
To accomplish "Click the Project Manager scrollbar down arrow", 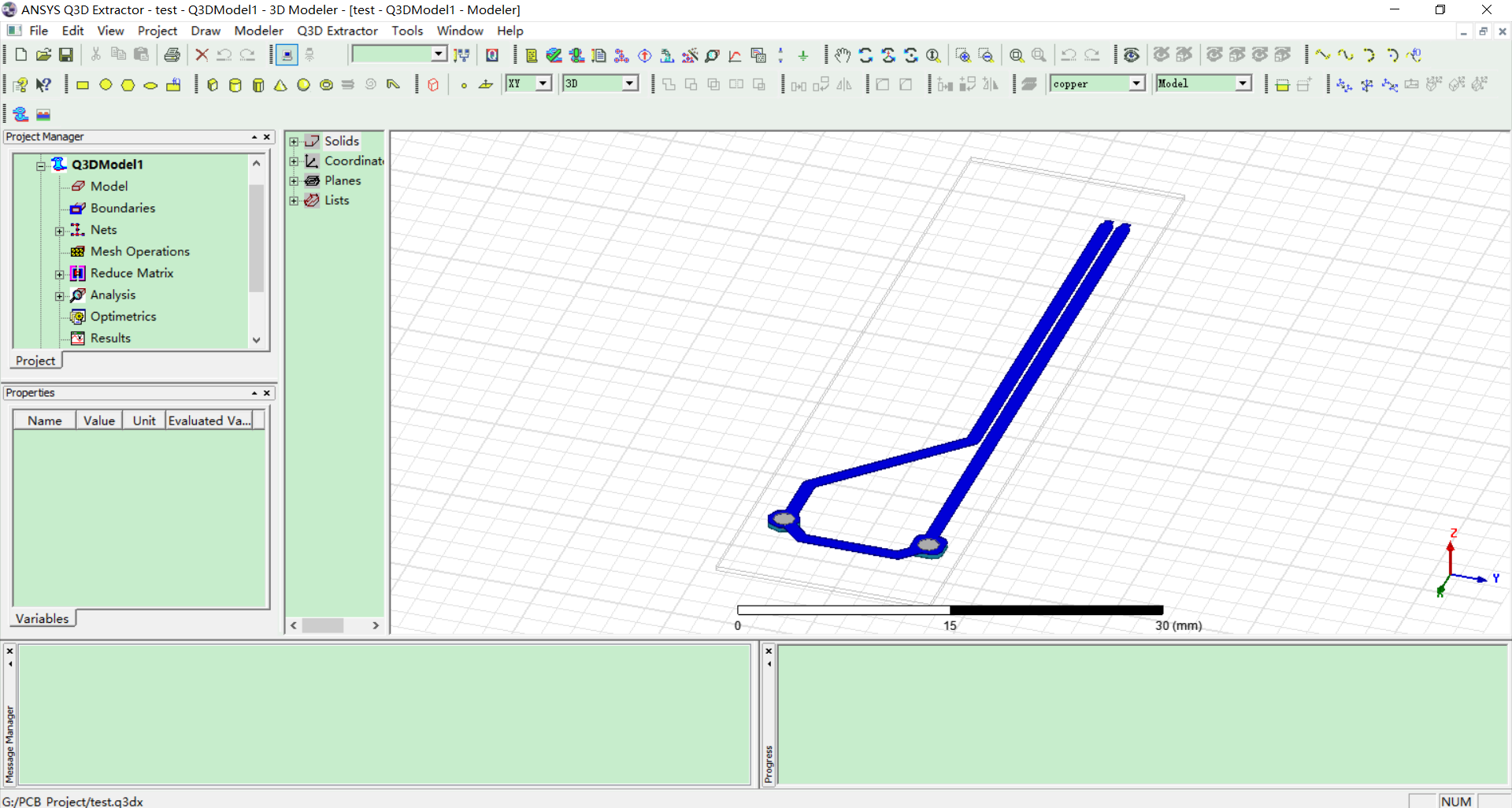I will point(257,340).
